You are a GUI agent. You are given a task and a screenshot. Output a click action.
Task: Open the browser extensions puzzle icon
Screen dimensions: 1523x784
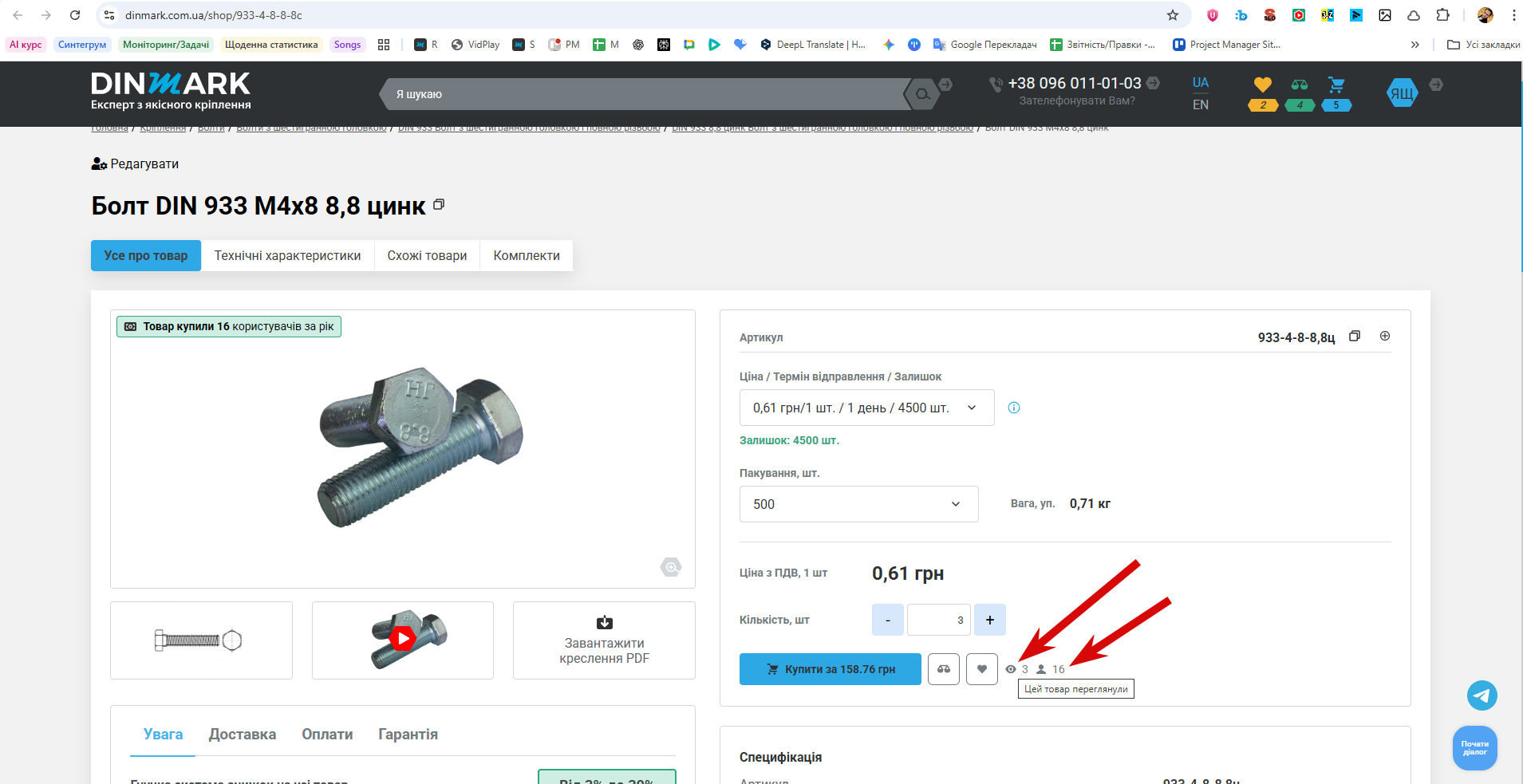pos(1442,15)
